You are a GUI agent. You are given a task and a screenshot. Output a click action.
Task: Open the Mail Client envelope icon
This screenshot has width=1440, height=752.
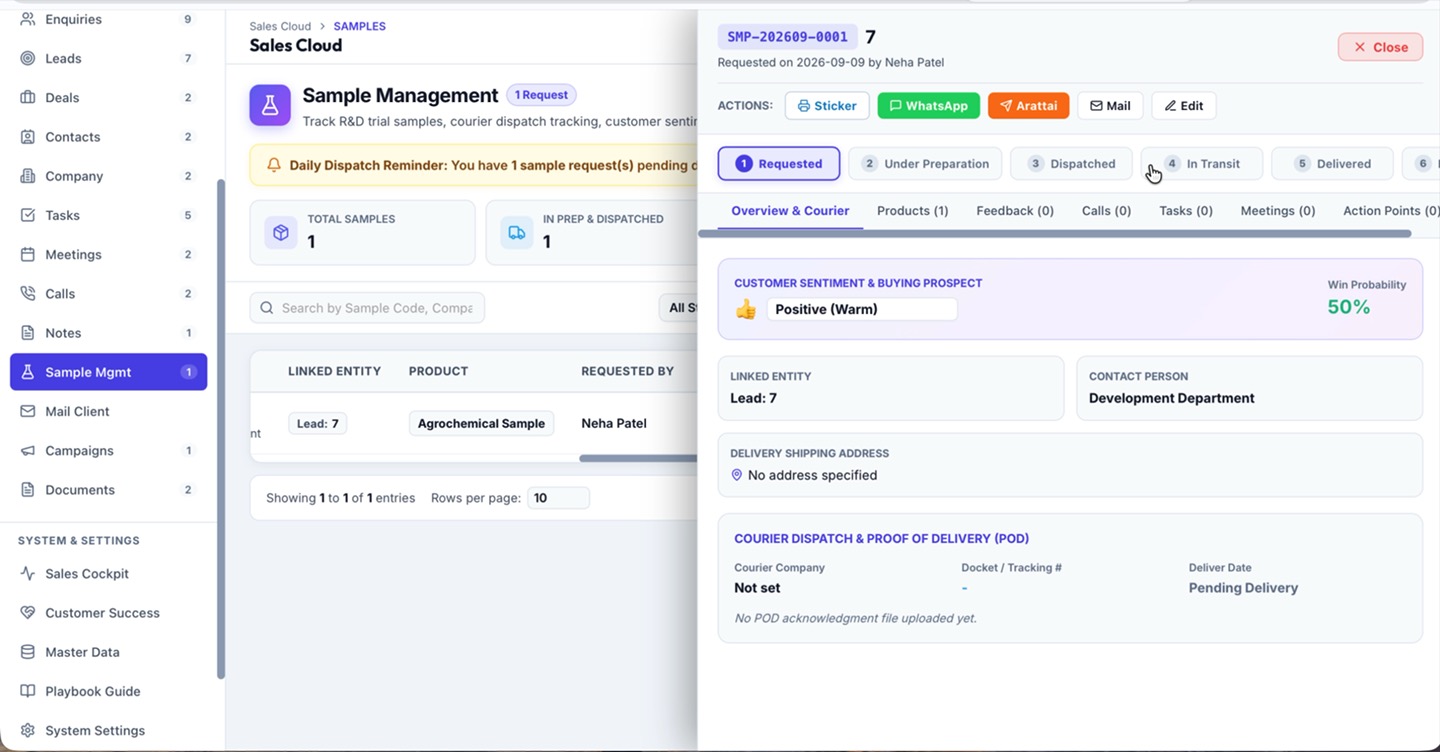(28, 411)
